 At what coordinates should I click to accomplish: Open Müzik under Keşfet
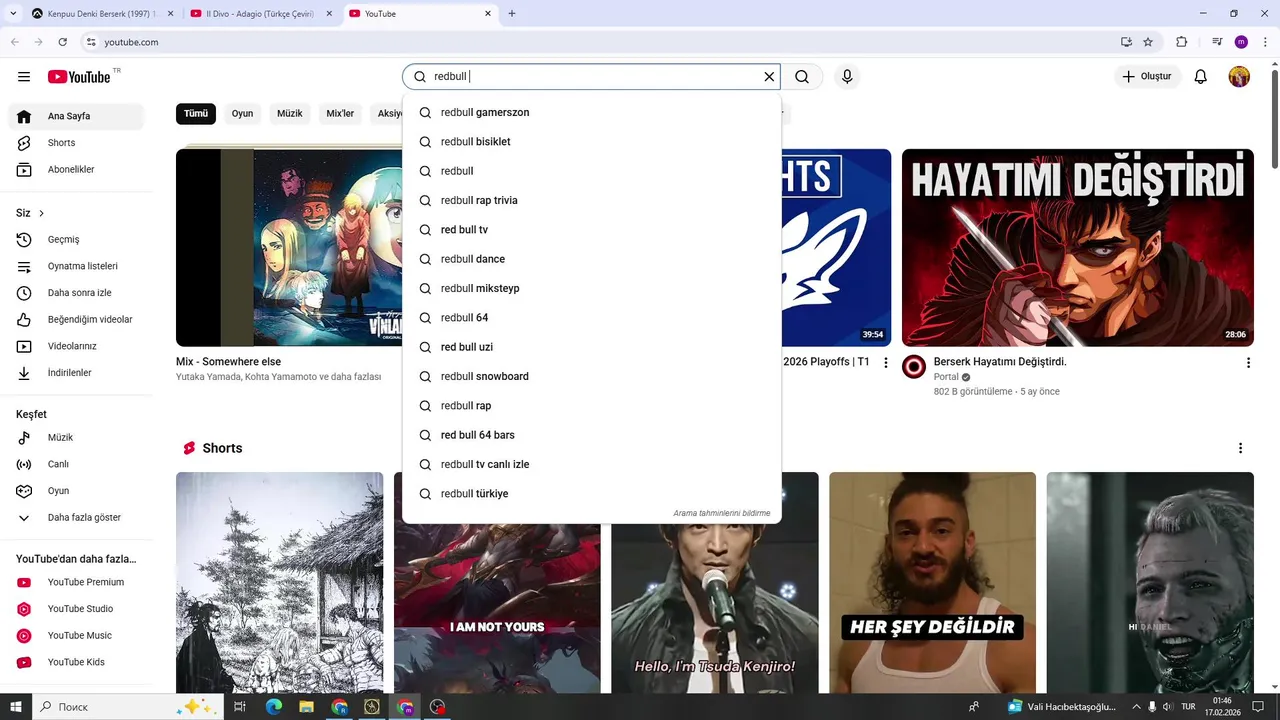click(76, 438)
